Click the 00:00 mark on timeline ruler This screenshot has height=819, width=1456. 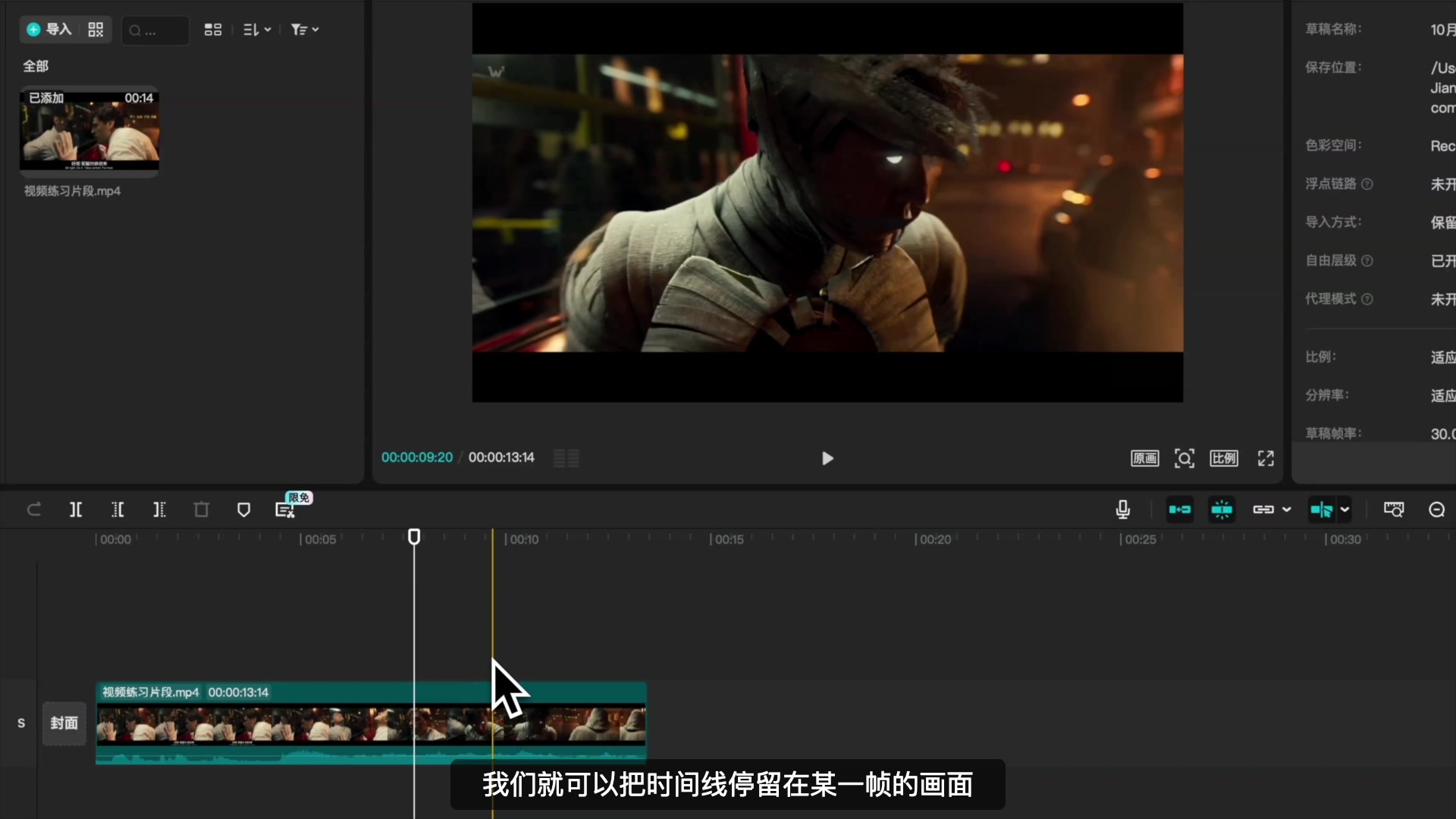(115, 539)
